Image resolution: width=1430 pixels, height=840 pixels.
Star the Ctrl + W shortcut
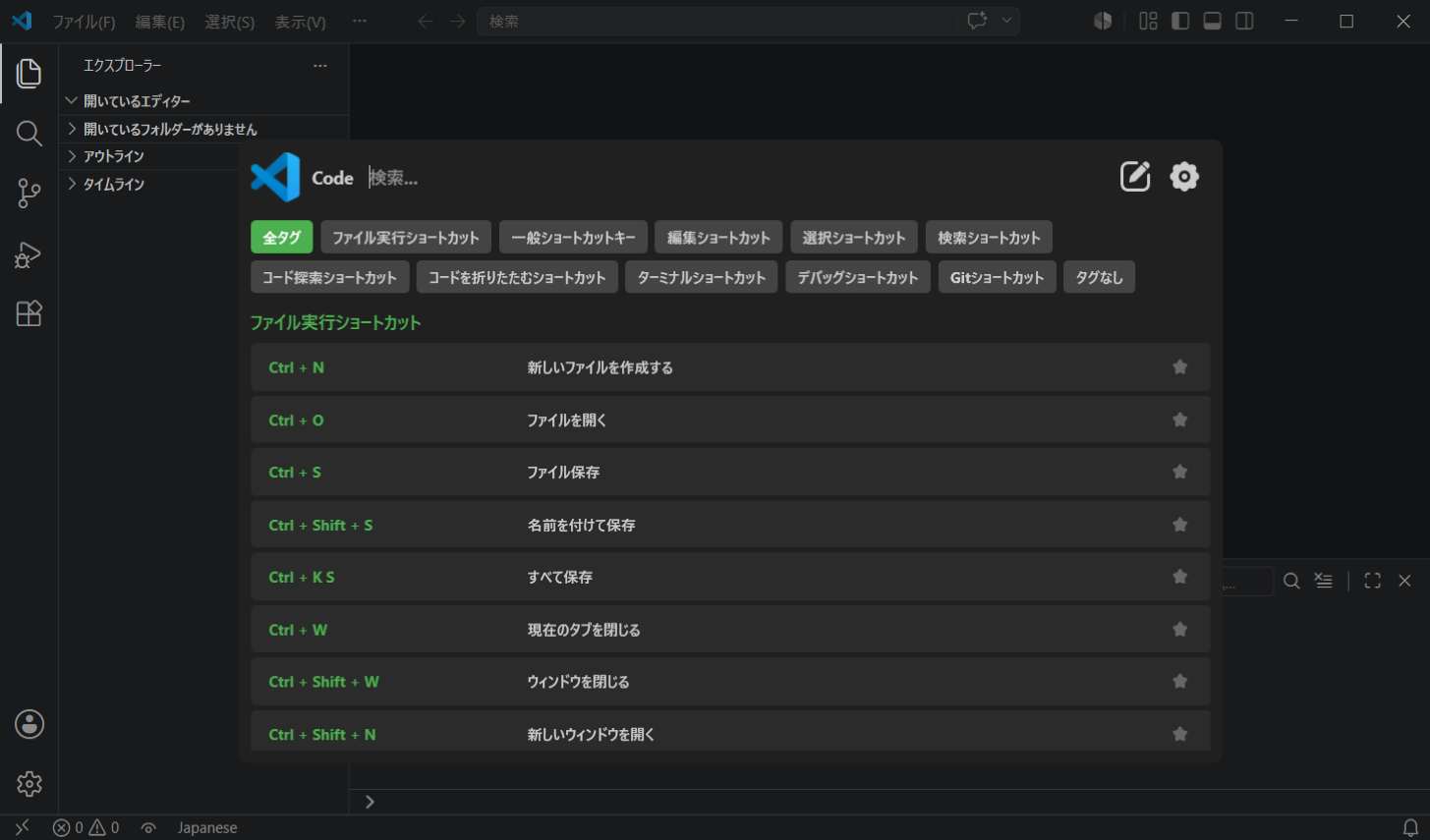(x=1179, y=629)
